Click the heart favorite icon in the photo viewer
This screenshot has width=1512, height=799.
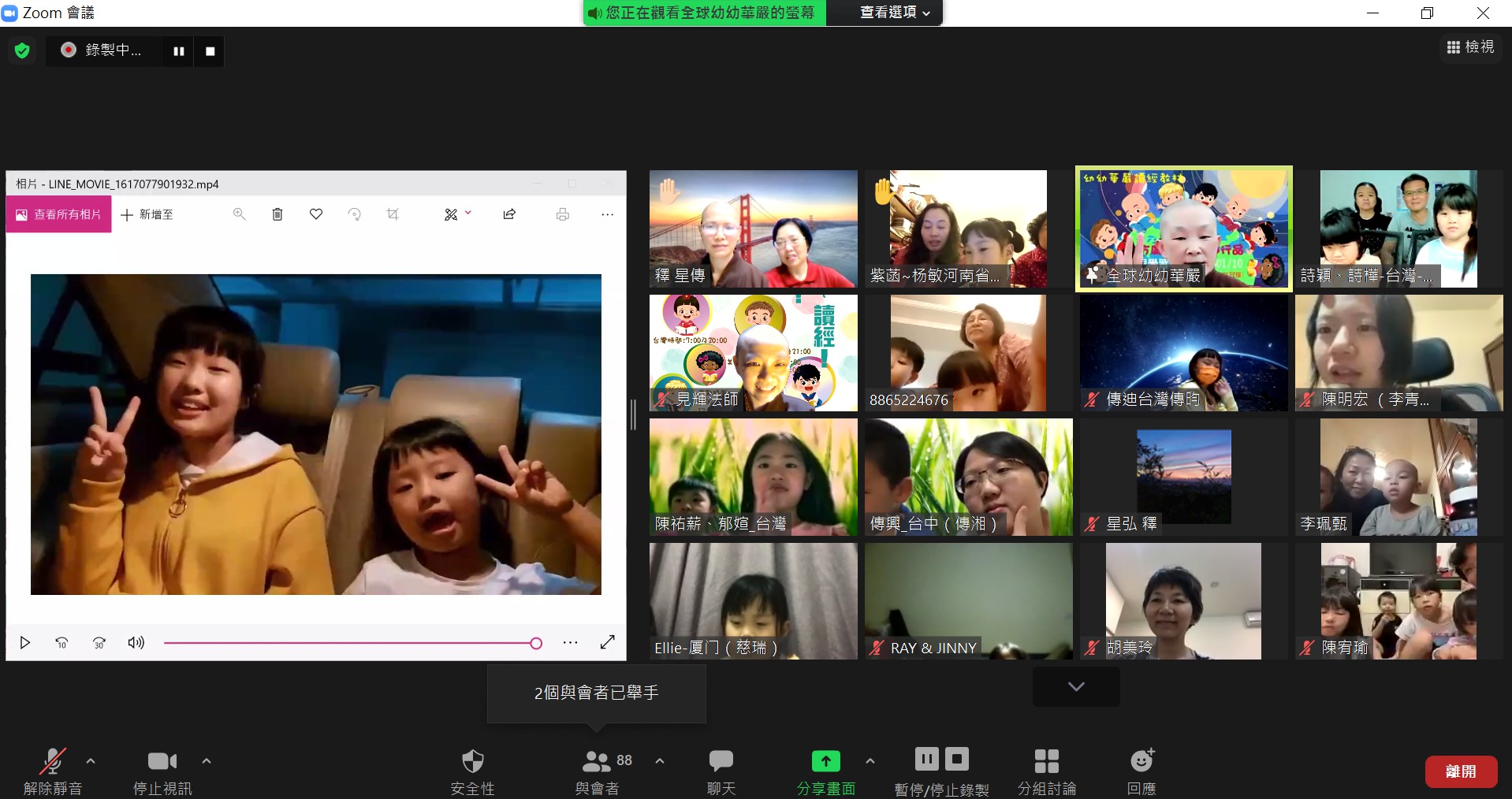pyautogui.click(x=316, y=214)
